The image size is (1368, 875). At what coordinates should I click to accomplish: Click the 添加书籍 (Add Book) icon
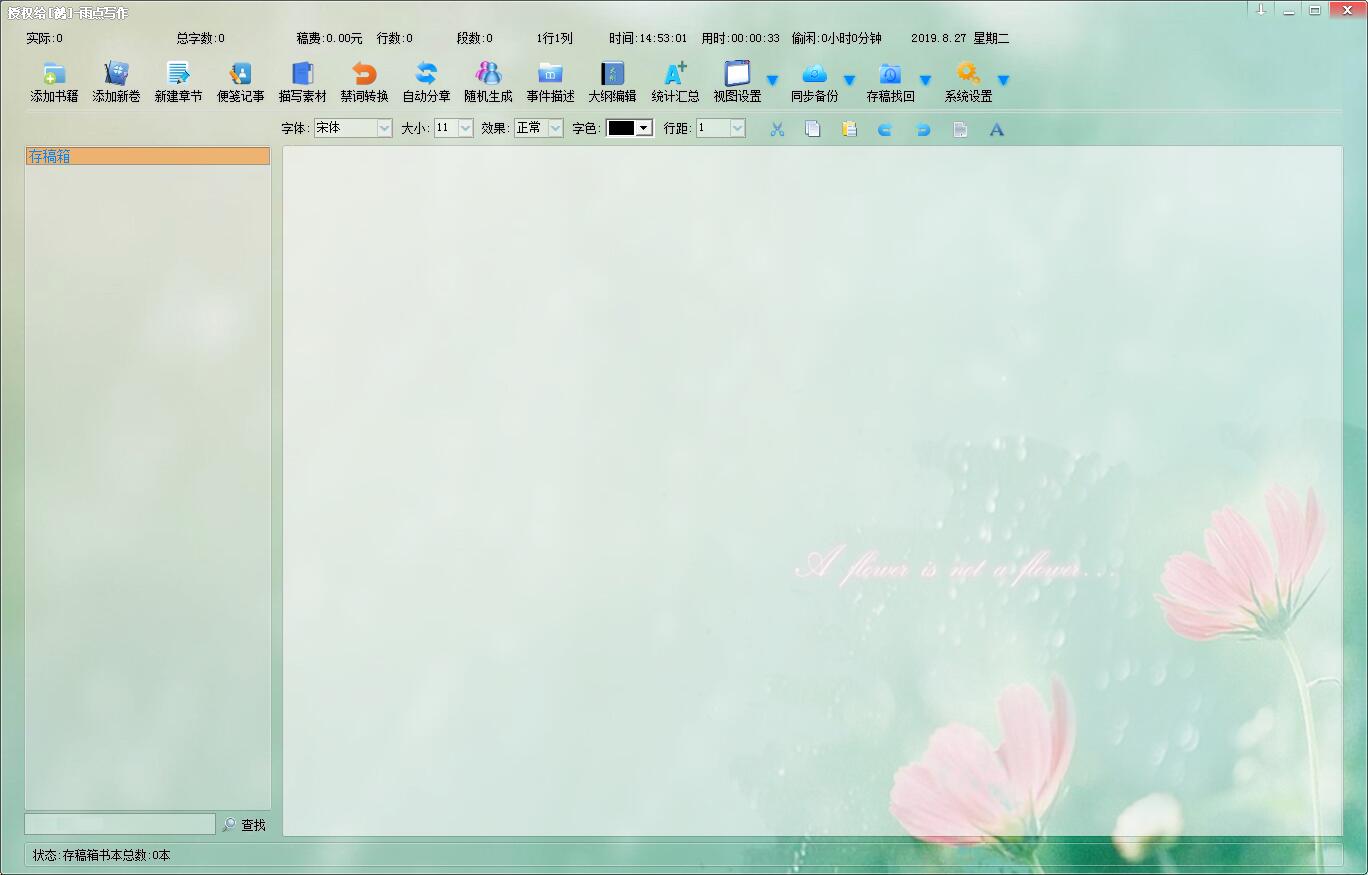tap(54, 75)
